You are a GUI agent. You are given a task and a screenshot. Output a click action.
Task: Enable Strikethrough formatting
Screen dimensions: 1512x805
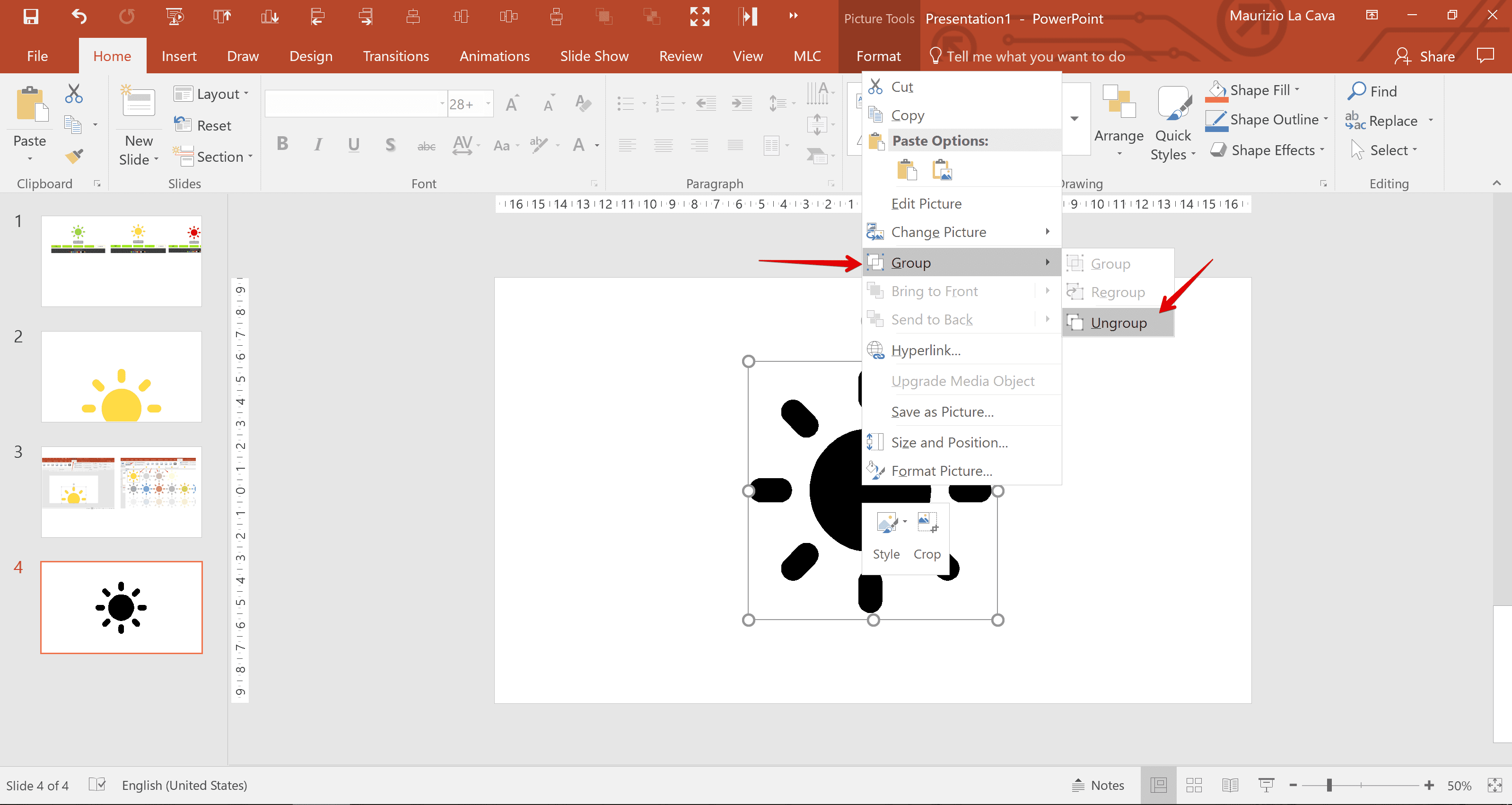(427, 144)
